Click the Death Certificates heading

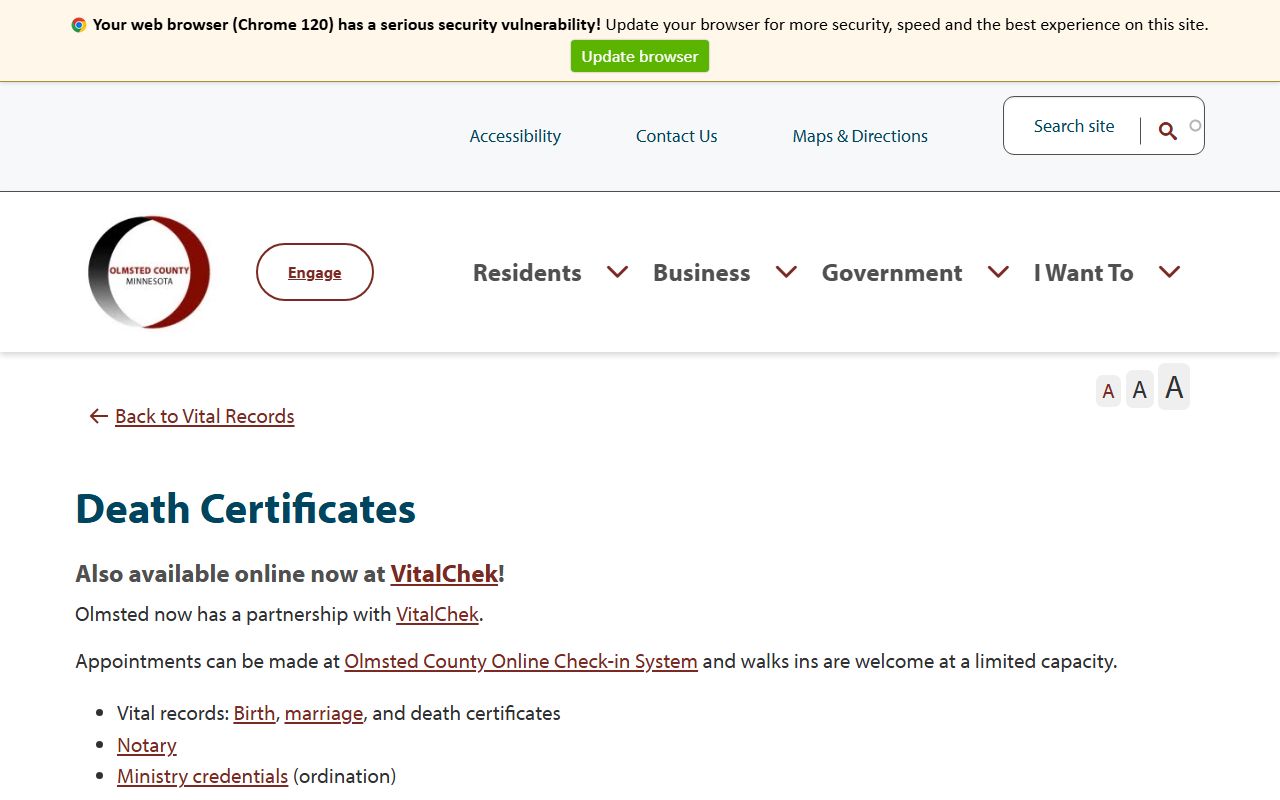pyautogui.click(x=246, y=508)
